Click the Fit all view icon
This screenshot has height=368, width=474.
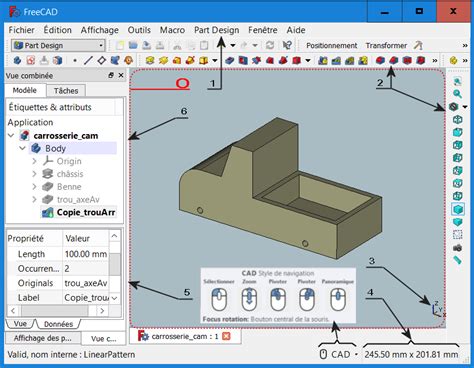[457, 81]
